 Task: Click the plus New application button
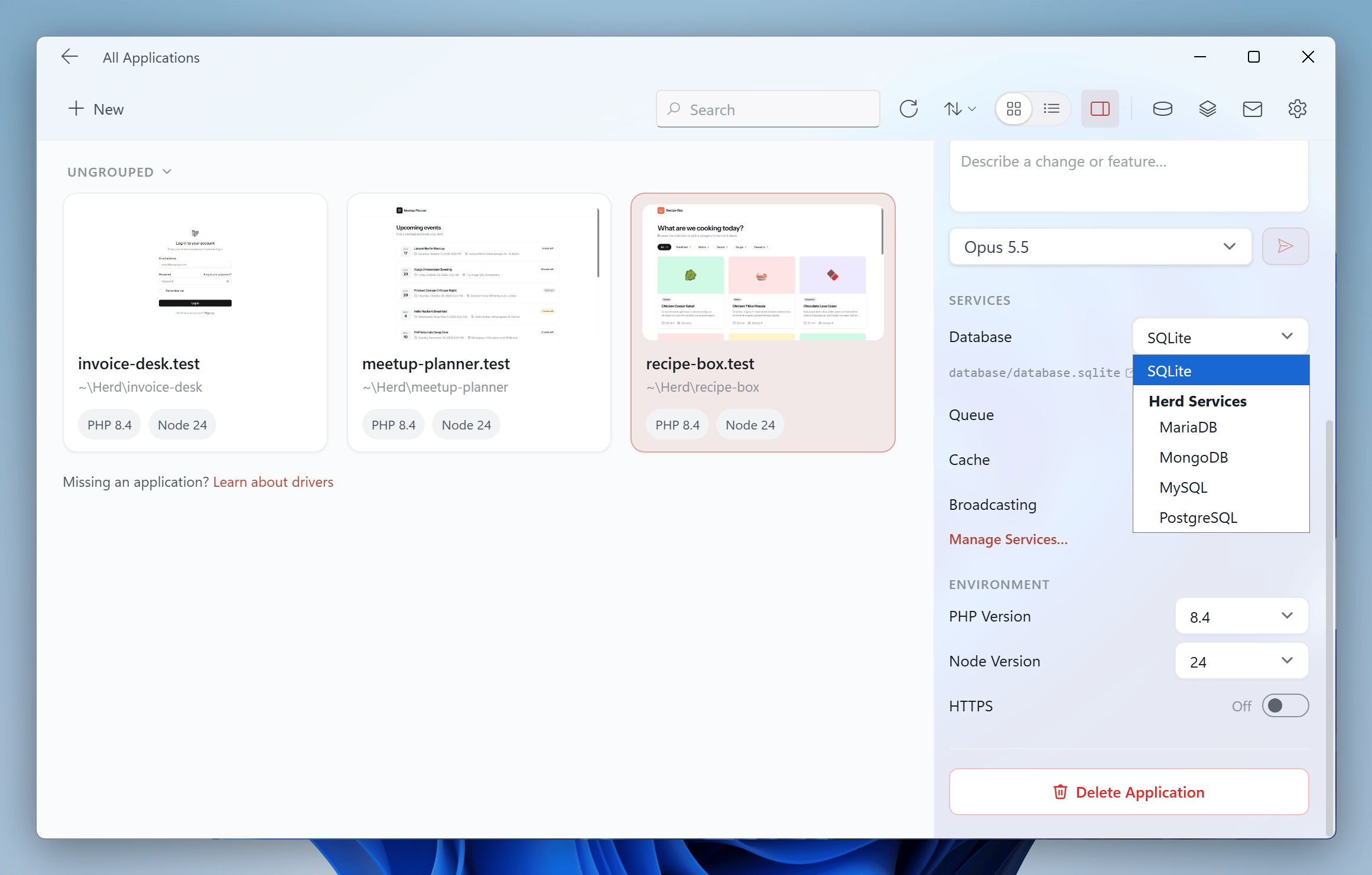[x=96, y=109]
